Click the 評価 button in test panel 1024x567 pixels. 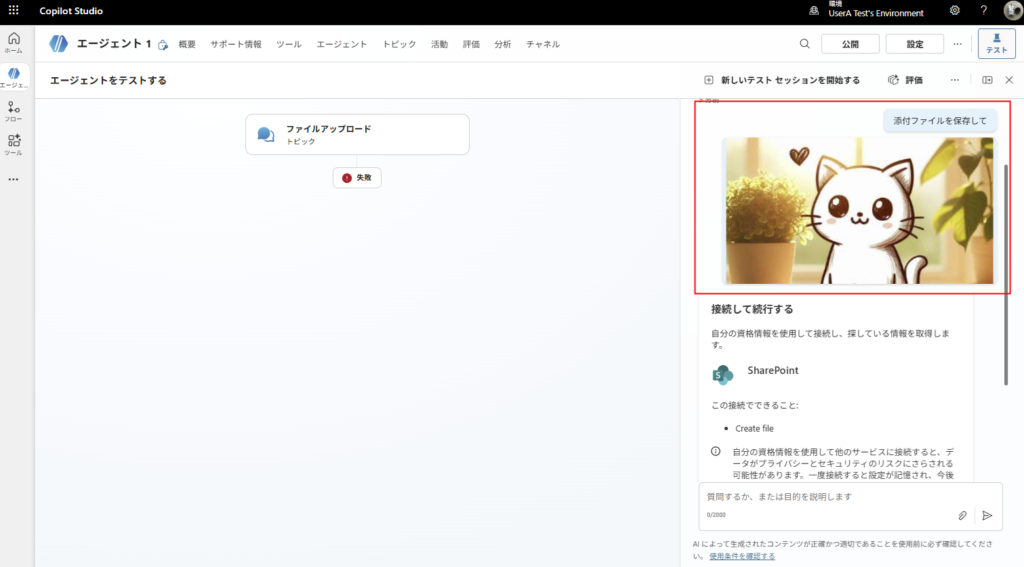tap(905, 80)
